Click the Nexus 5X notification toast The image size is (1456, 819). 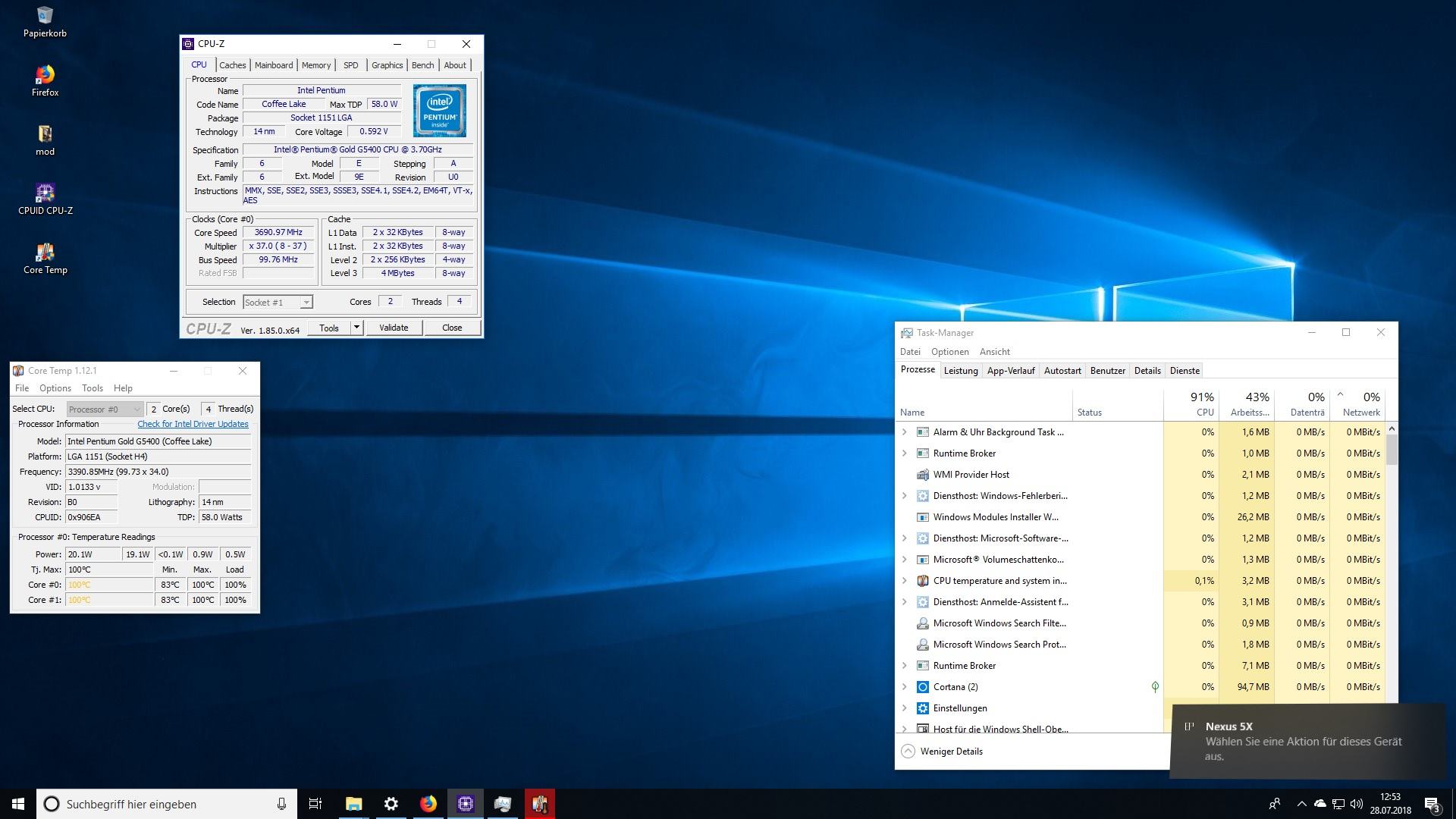(x=1308, y=741)
